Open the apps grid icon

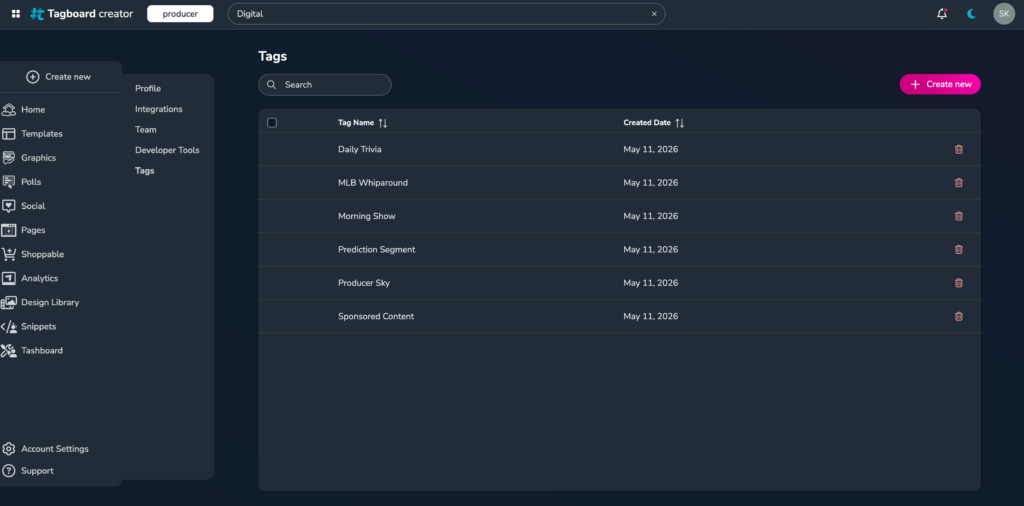pos(16,14)
